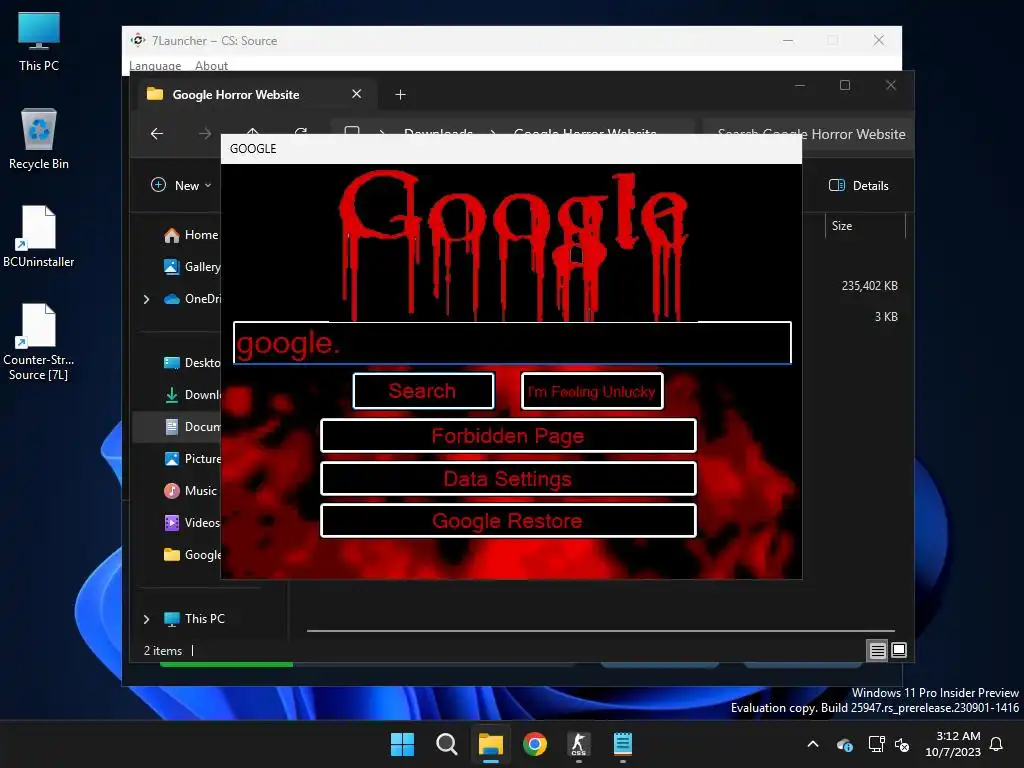This screenshot has width=1024, height=768.
Task: Expand the This PC tree node
Action: (146, 618)
